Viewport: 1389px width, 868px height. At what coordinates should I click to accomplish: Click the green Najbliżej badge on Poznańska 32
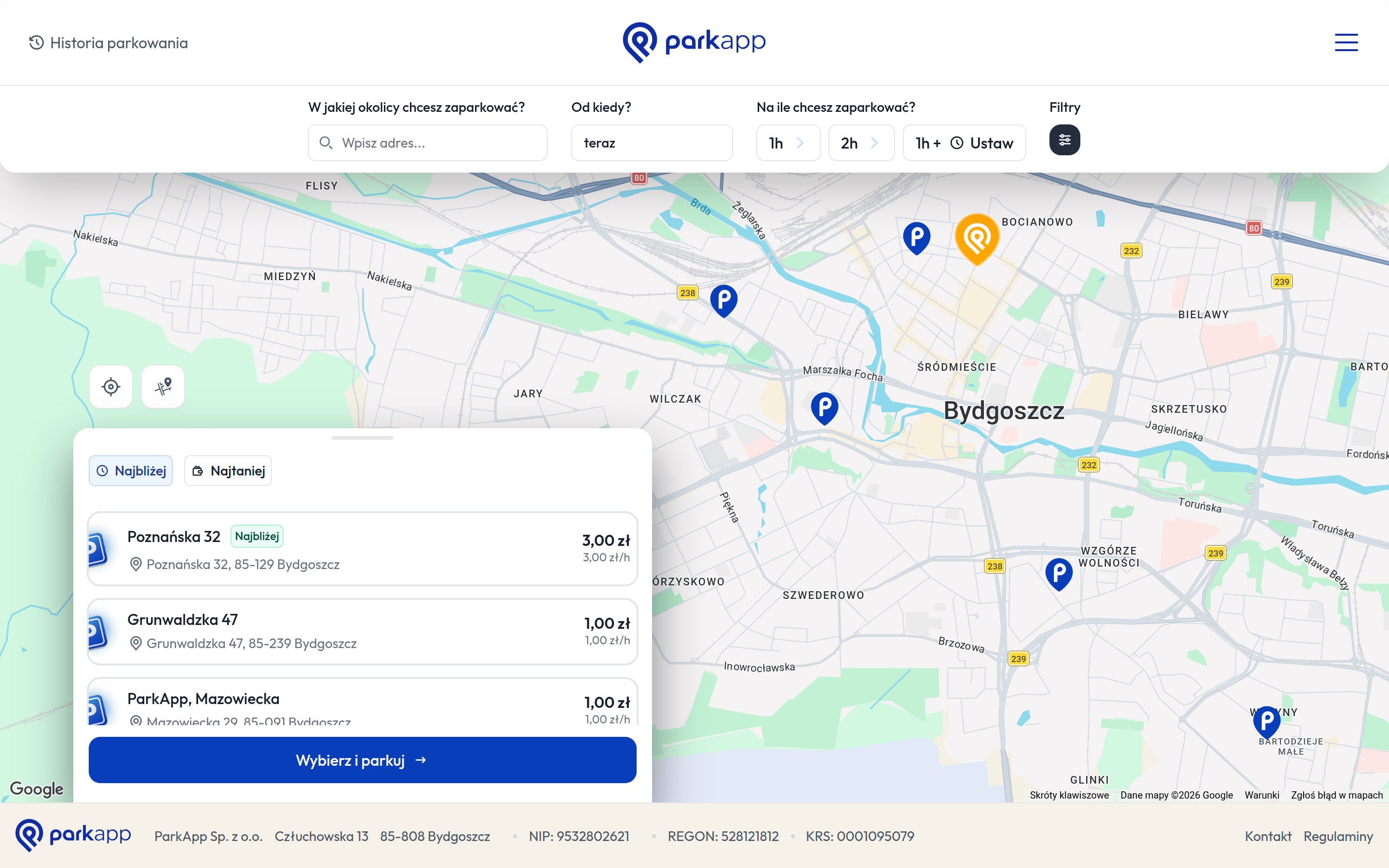(257, 536)
